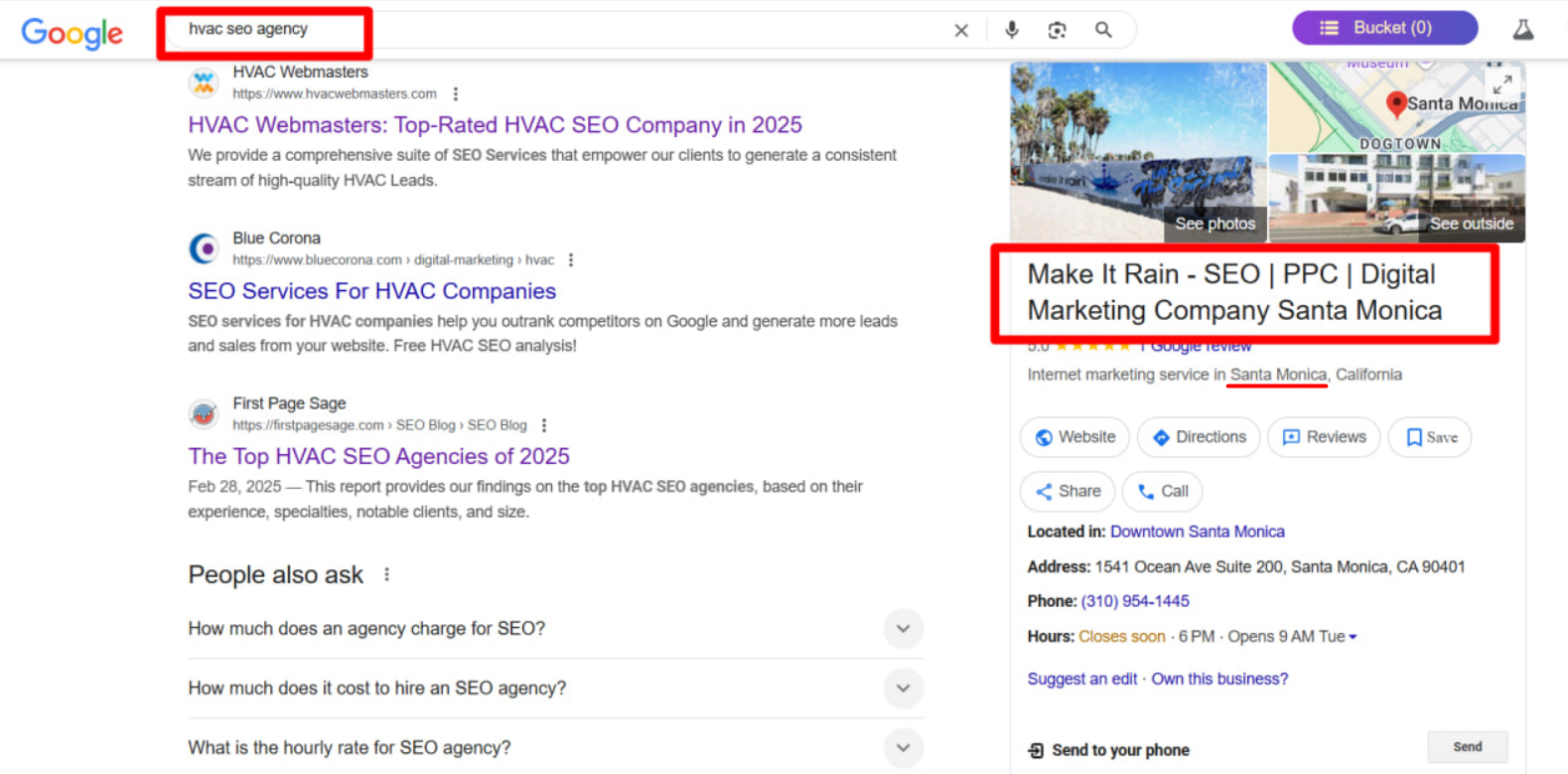Click the Share button
The width and height of the screenshot is (1568, 774).
pyautogui.click(x=1068, y=491)
